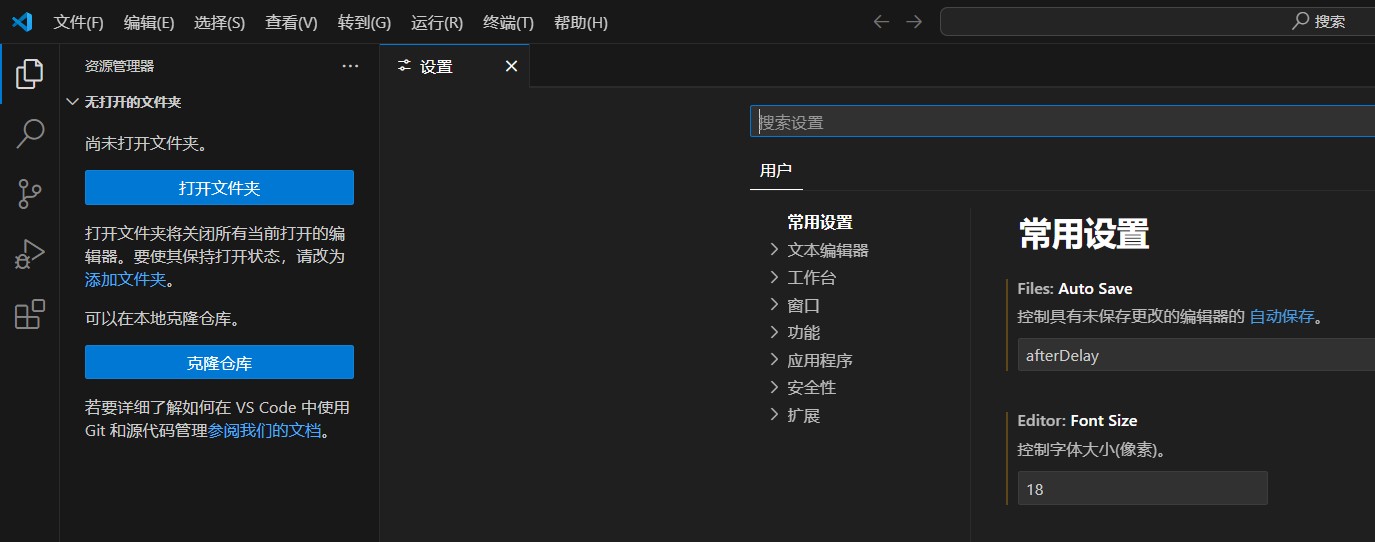Open the 添加文件夹 link
This screenshot has width=1375, height=542.
tap(126, 280)
